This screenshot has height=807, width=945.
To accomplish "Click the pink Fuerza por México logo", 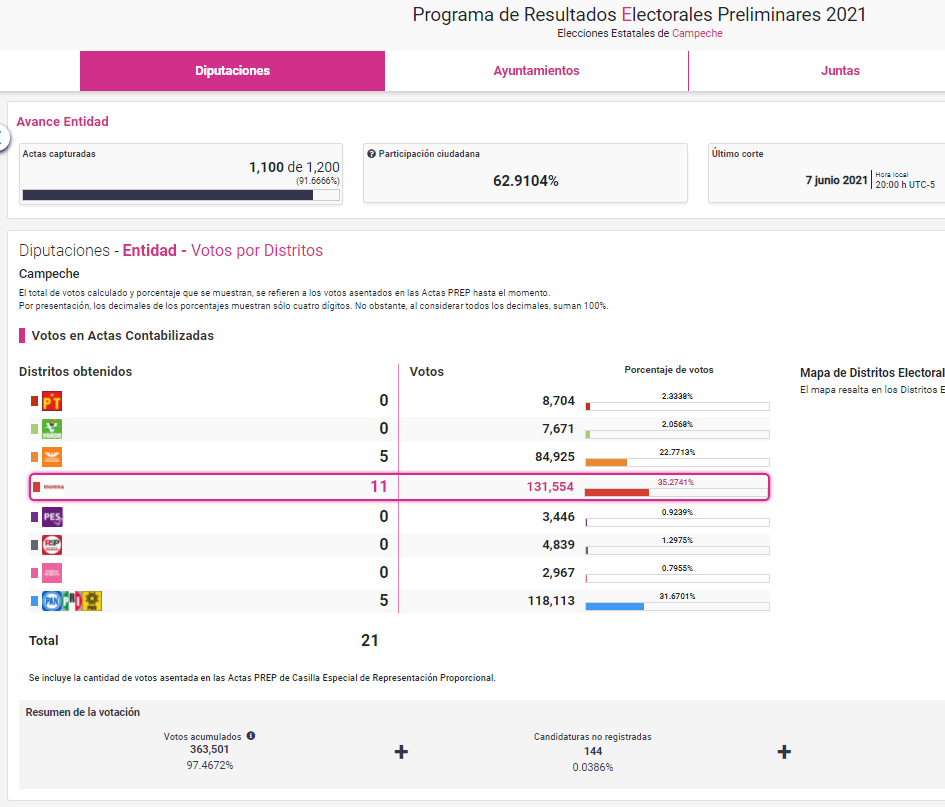I will pyautogui.click(x=51, y=573).
